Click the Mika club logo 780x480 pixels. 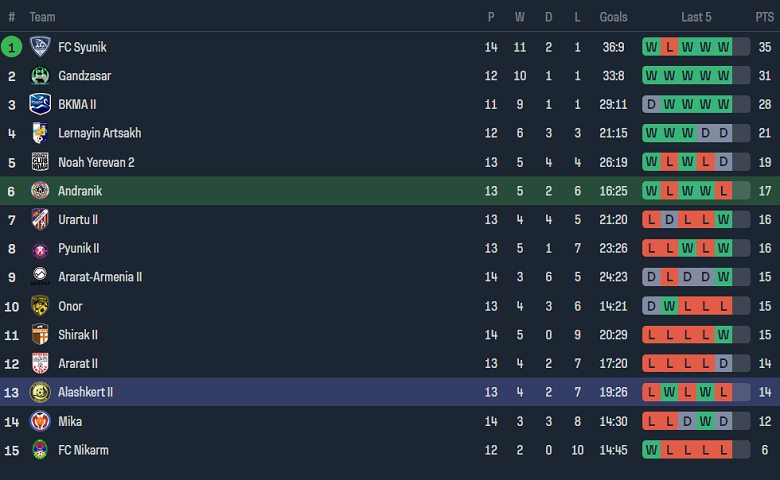(40, 421)
